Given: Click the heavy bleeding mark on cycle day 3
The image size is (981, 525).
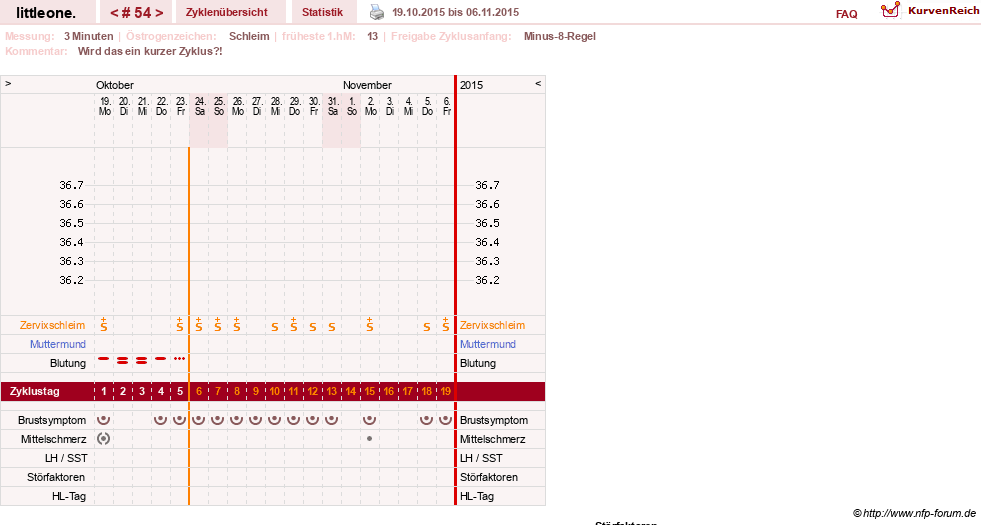Looking at the screenshot, I should [x=141, y=360].
